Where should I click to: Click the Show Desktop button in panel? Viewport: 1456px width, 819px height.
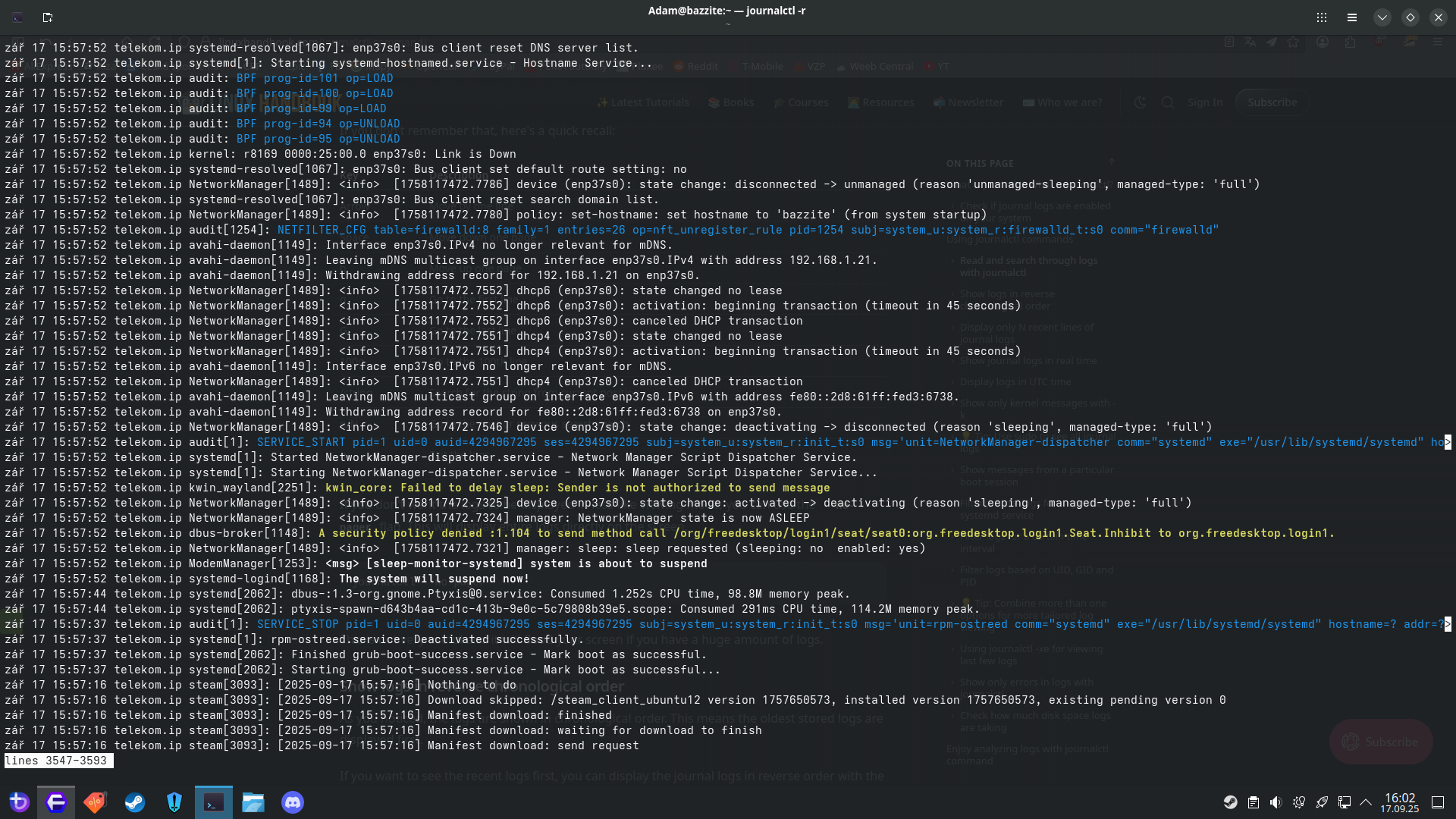(1437, 802)
